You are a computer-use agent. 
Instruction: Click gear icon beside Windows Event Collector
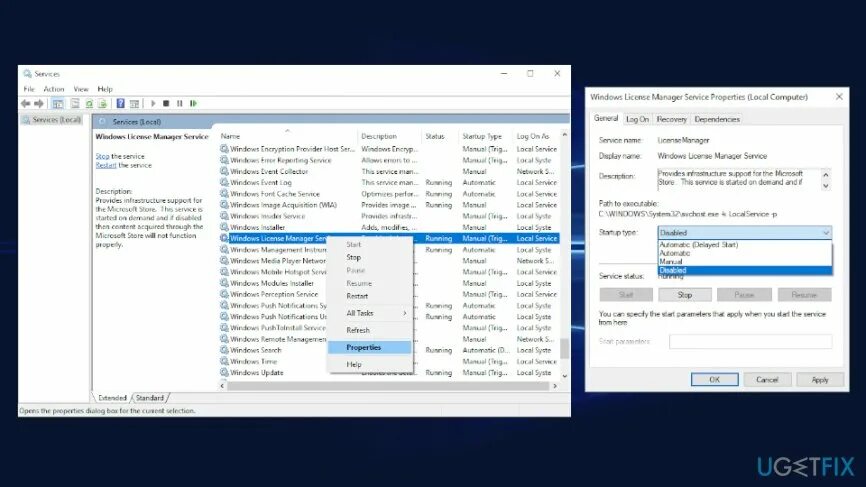pyautogui.click(x=224, y=171)
